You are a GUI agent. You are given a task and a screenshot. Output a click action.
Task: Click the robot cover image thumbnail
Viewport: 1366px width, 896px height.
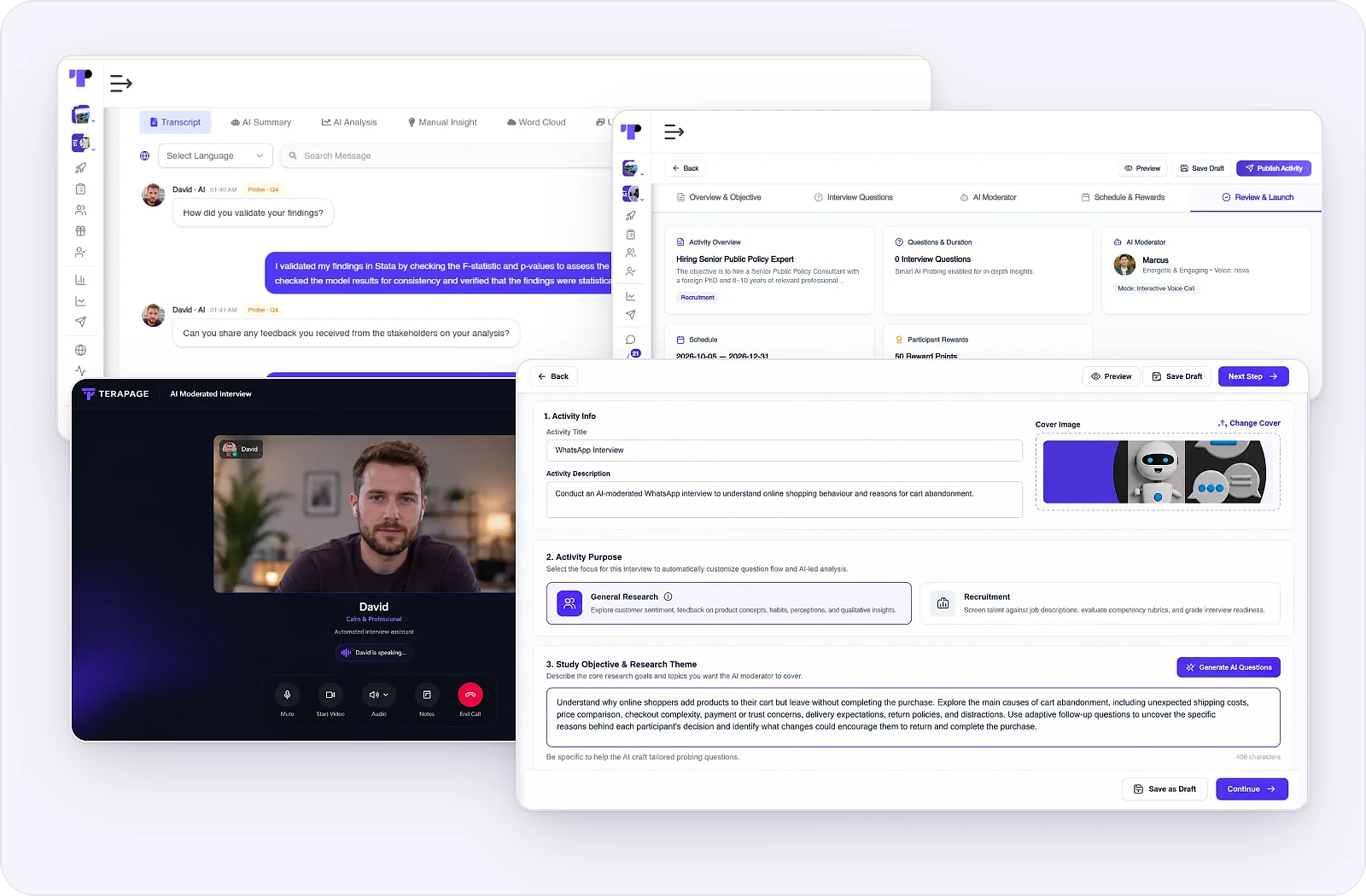coord(1157,472)
